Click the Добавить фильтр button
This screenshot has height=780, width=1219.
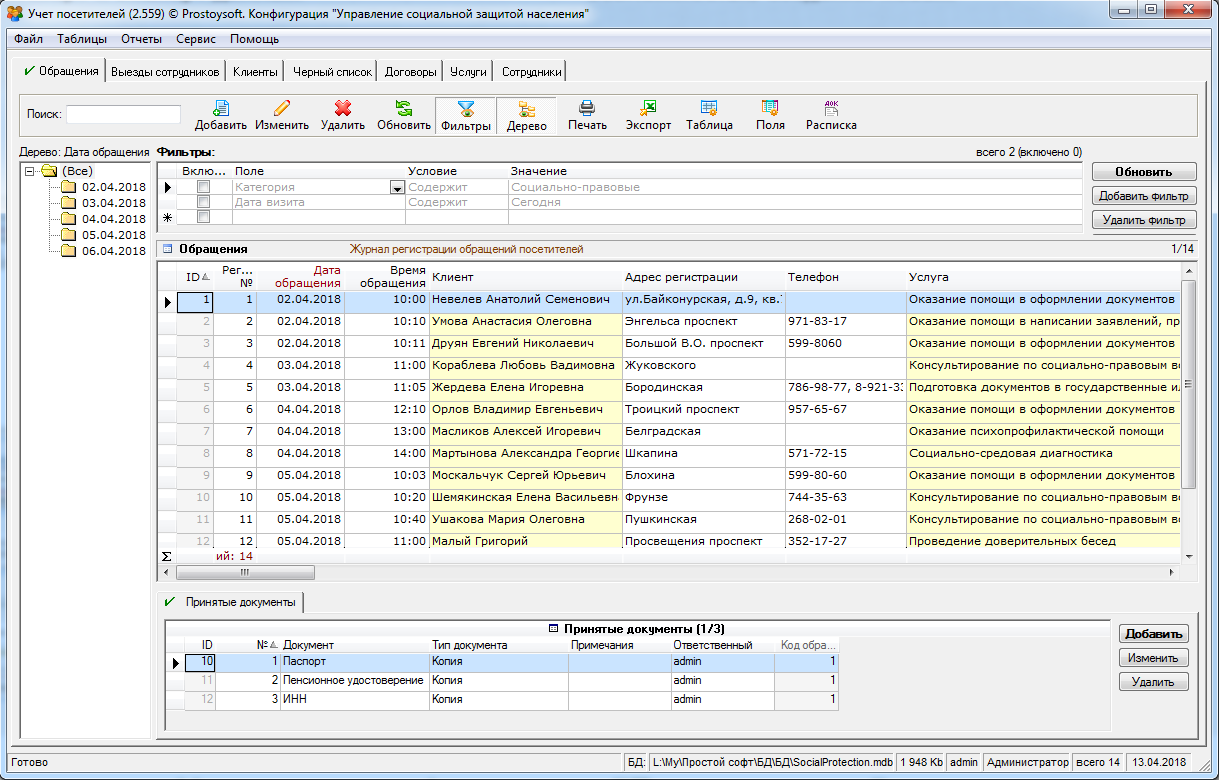[1144, 196]
